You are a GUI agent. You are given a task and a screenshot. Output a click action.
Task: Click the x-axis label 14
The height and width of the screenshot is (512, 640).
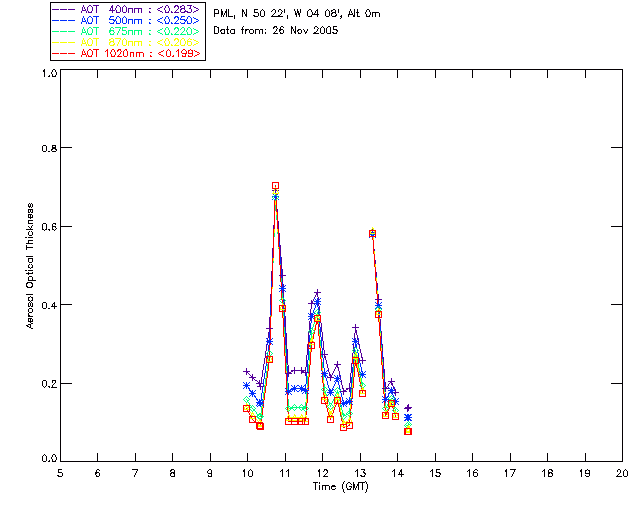(398, 473)
